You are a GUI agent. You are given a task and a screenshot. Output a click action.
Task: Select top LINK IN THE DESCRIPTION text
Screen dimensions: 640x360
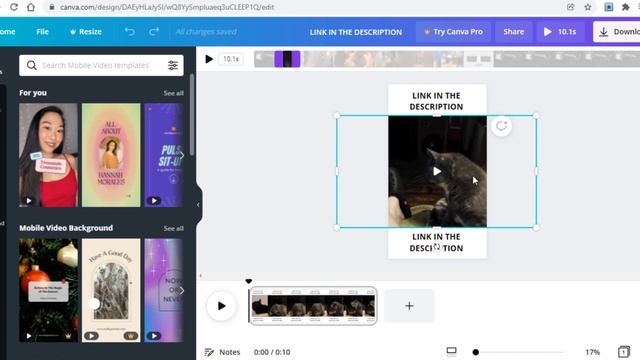436,101
